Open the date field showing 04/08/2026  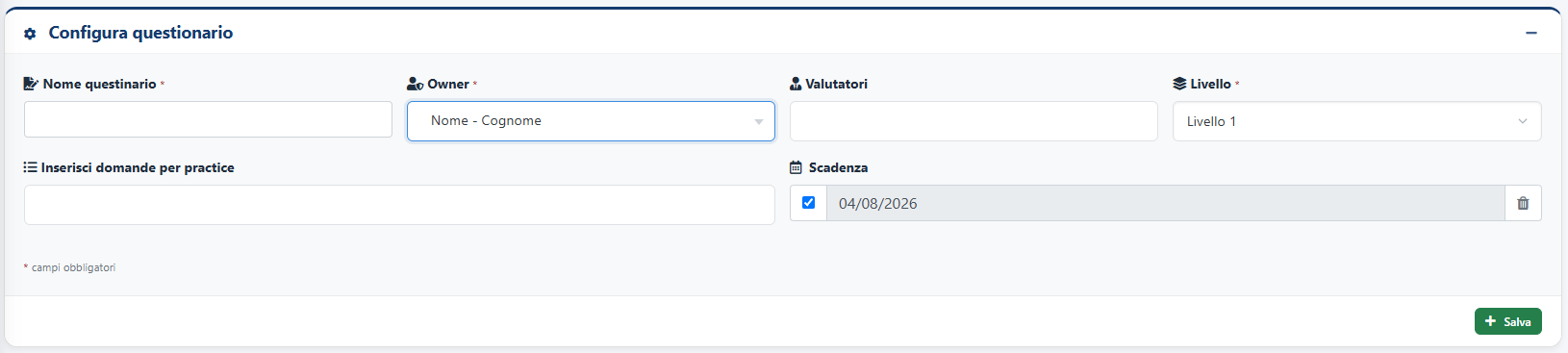point(1166,203)
